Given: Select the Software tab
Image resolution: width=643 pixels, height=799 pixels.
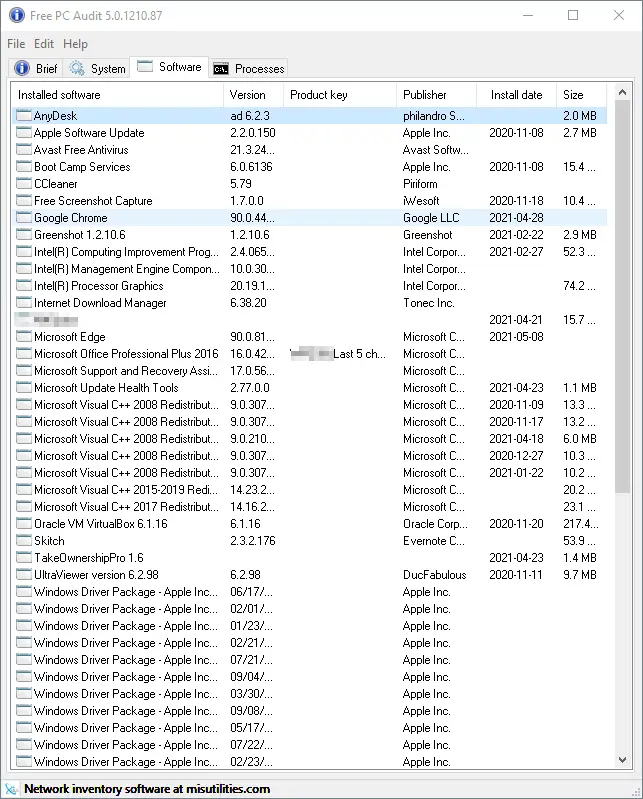Looking at the screenshot, I should click(x=169, y=67).
